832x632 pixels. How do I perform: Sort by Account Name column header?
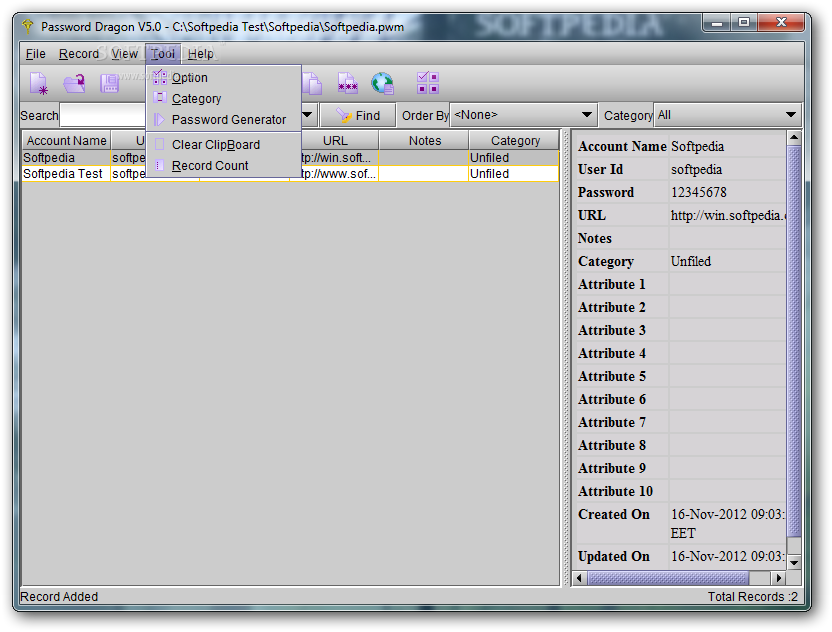tap(66, 141)
